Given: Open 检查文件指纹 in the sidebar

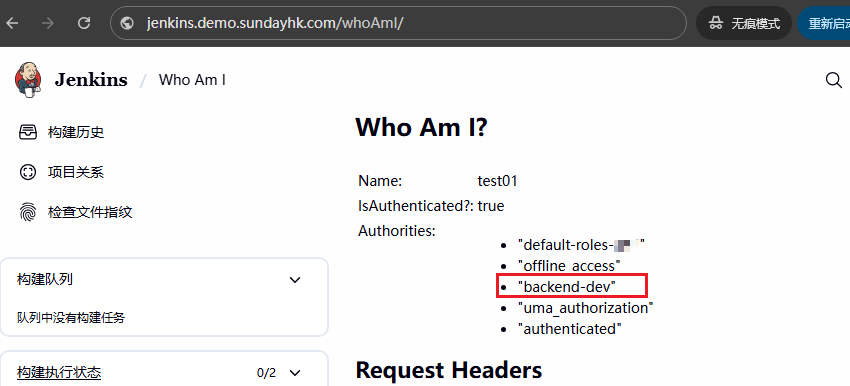Looking at the screenshot, I should (90, 212).
